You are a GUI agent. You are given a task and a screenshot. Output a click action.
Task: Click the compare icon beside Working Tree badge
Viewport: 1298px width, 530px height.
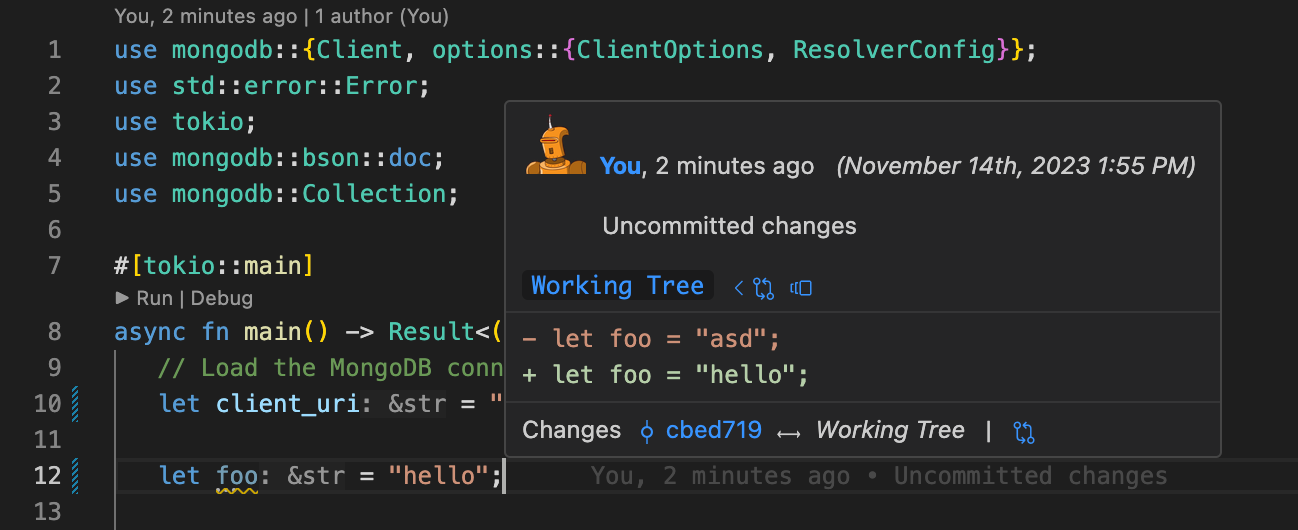coord(764,288)
